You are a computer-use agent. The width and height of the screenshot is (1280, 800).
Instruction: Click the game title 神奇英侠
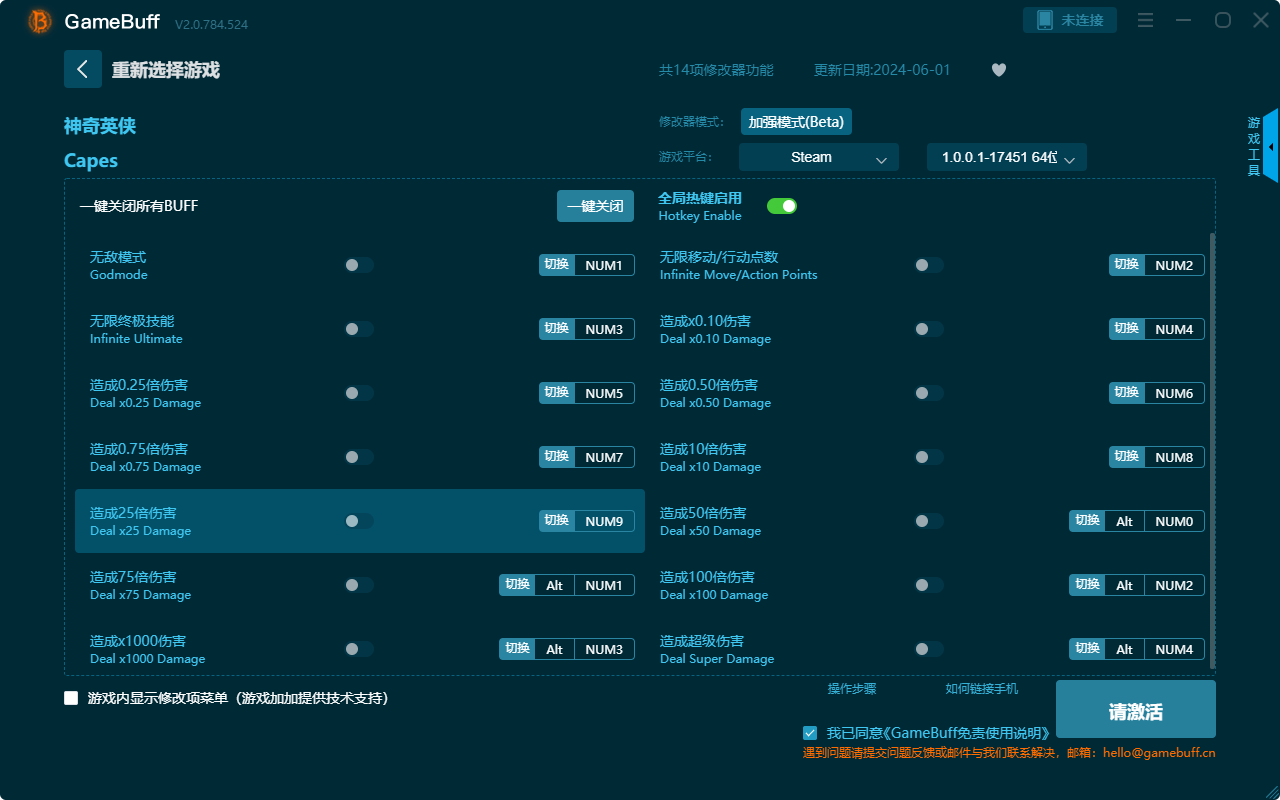(x=100, y=126)
